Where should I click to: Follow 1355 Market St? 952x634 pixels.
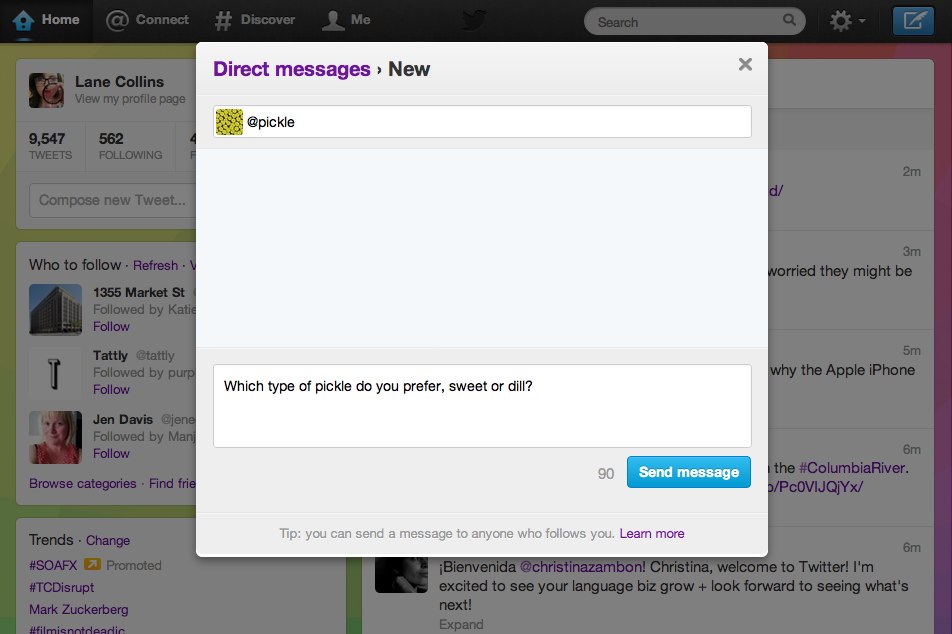[x=111, y=327]
